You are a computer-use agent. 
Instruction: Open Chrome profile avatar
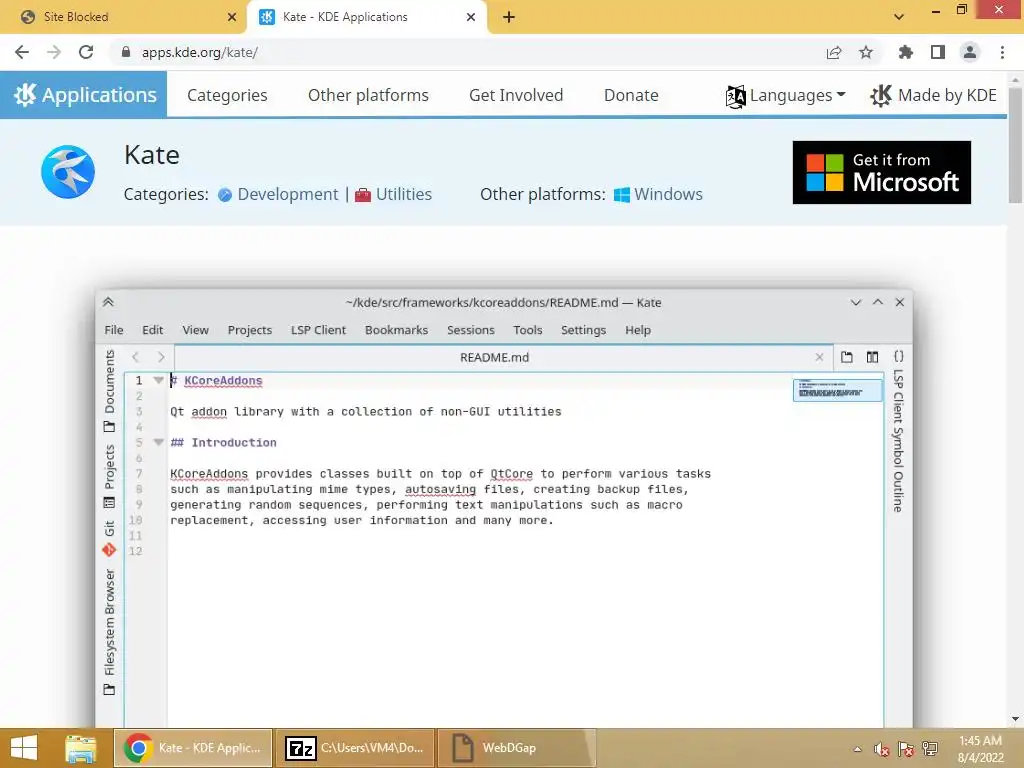(x=970, y=52)
